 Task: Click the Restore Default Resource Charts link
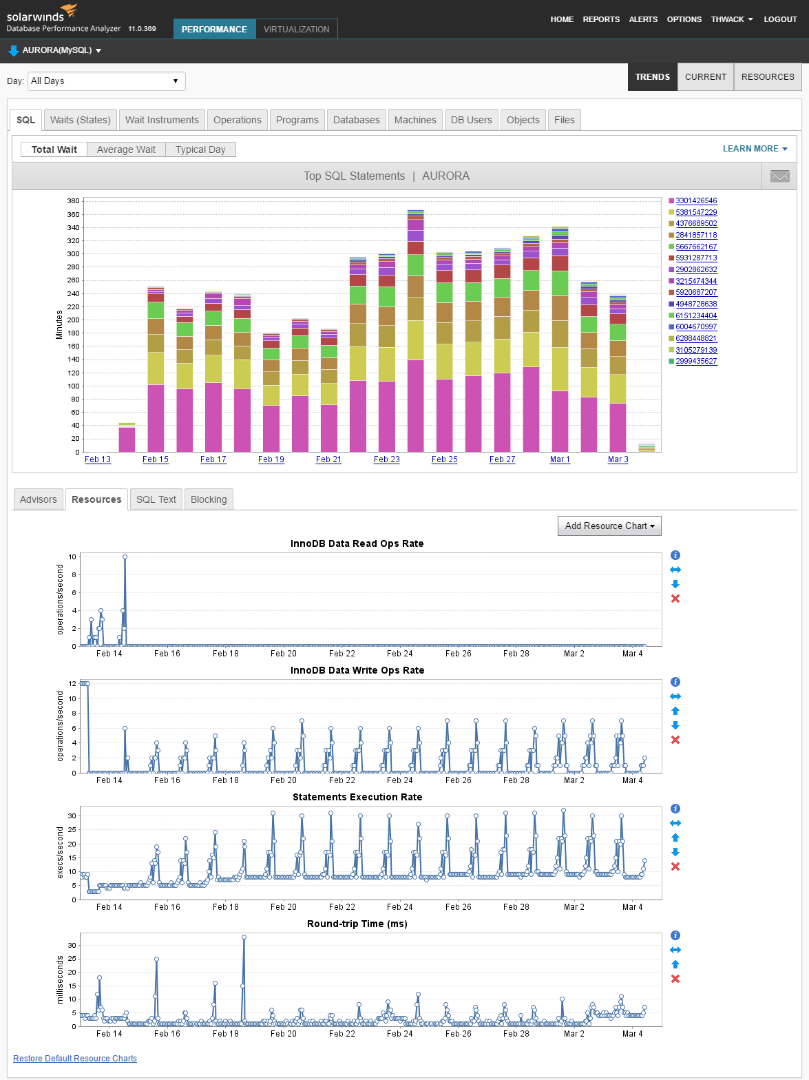(75, 1058)
